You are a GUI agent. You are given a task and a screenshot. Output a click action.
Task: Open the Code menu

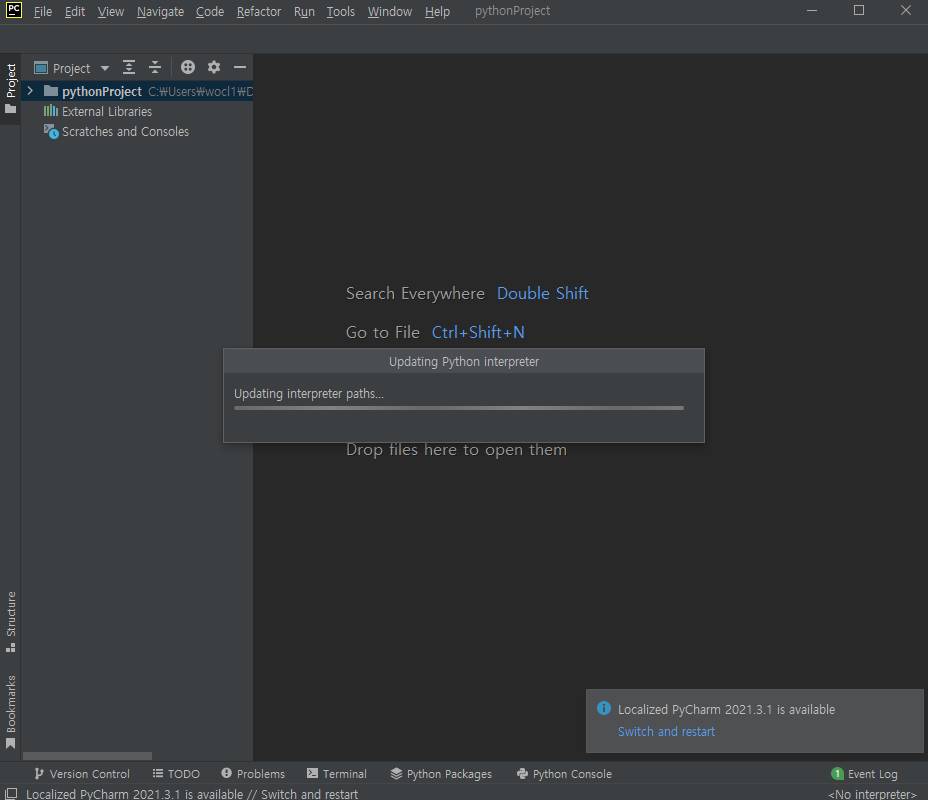[210, 11]
